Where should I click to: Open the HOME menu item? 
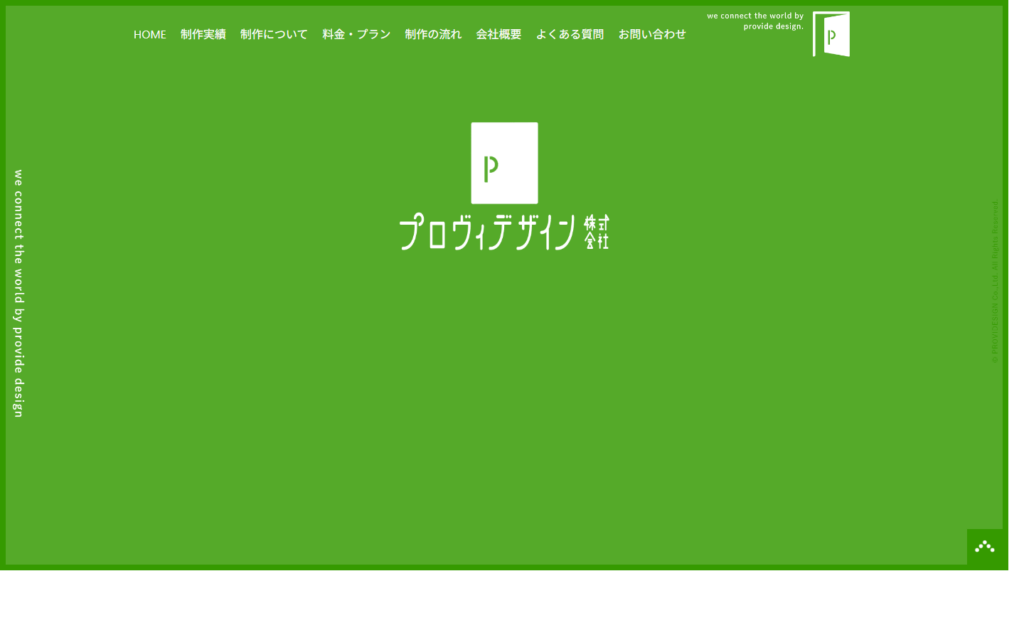(150, 34)
